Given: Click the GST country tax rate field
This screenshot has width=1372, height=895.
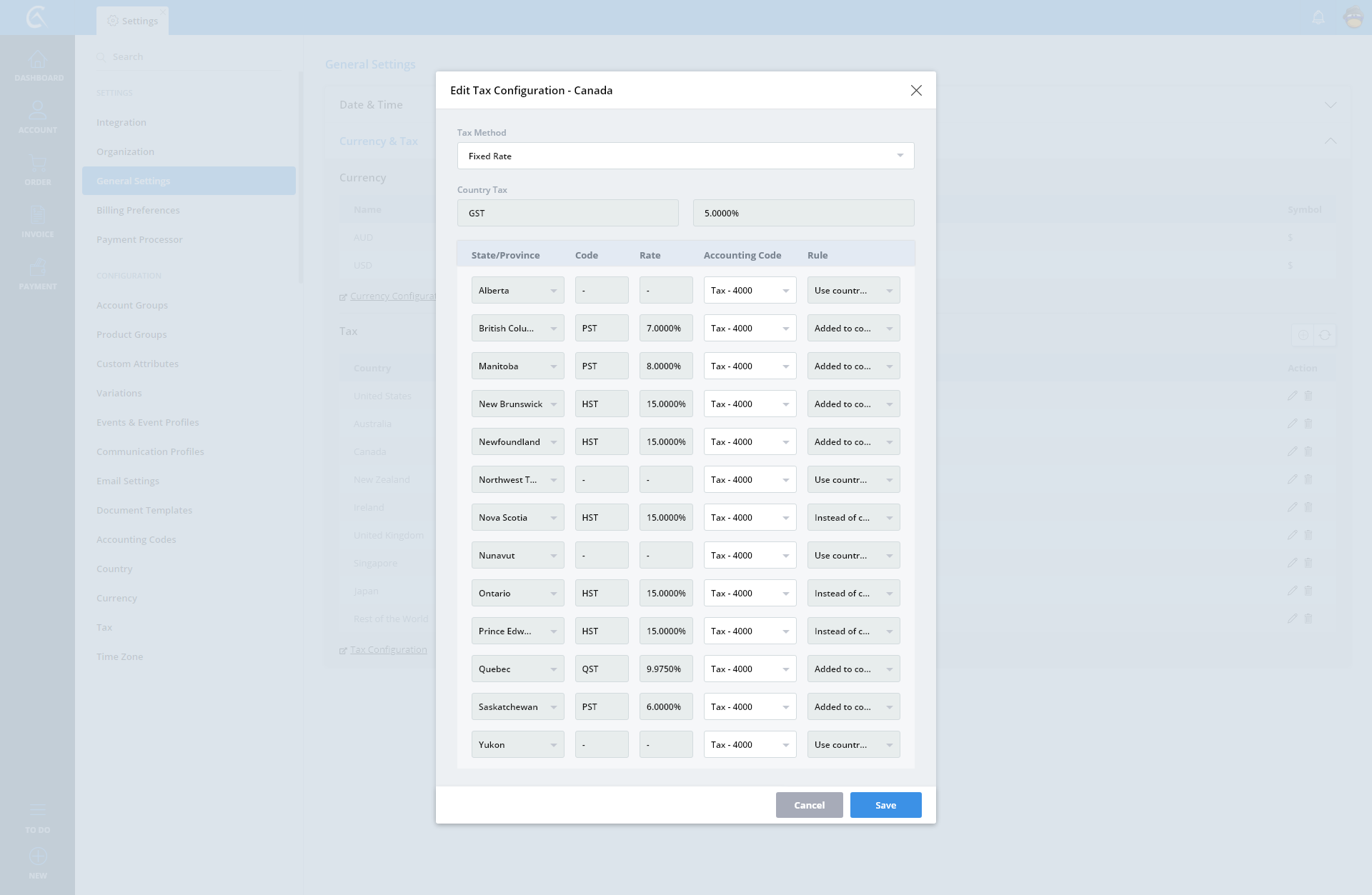Looking at the screenshot, I should 803,213.
